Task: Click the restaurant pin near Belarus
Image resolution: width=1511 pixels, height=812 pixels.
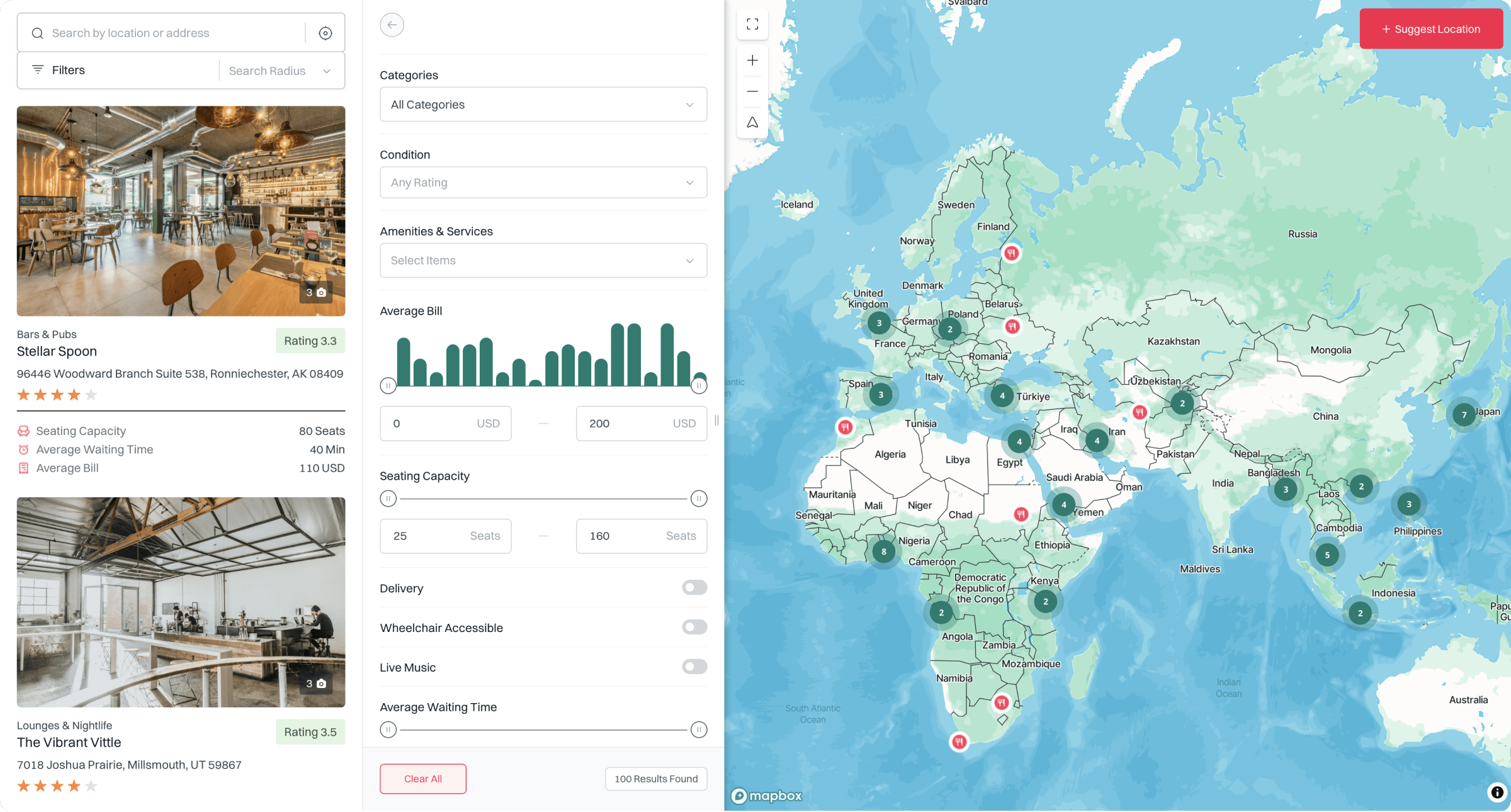Action: (1012, 326)
